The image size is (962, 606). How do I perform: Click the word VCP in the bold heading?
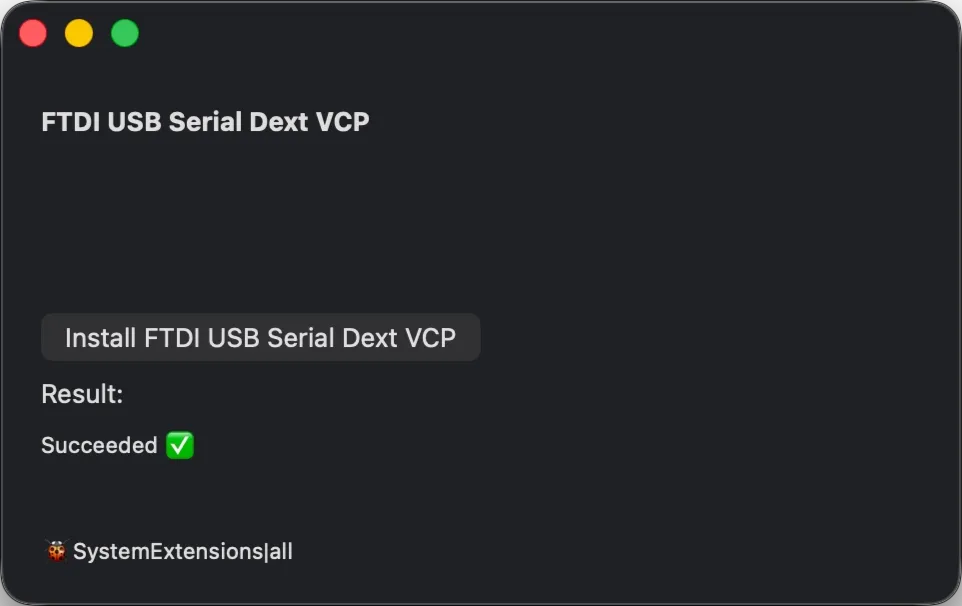click(x=343, y=122)
